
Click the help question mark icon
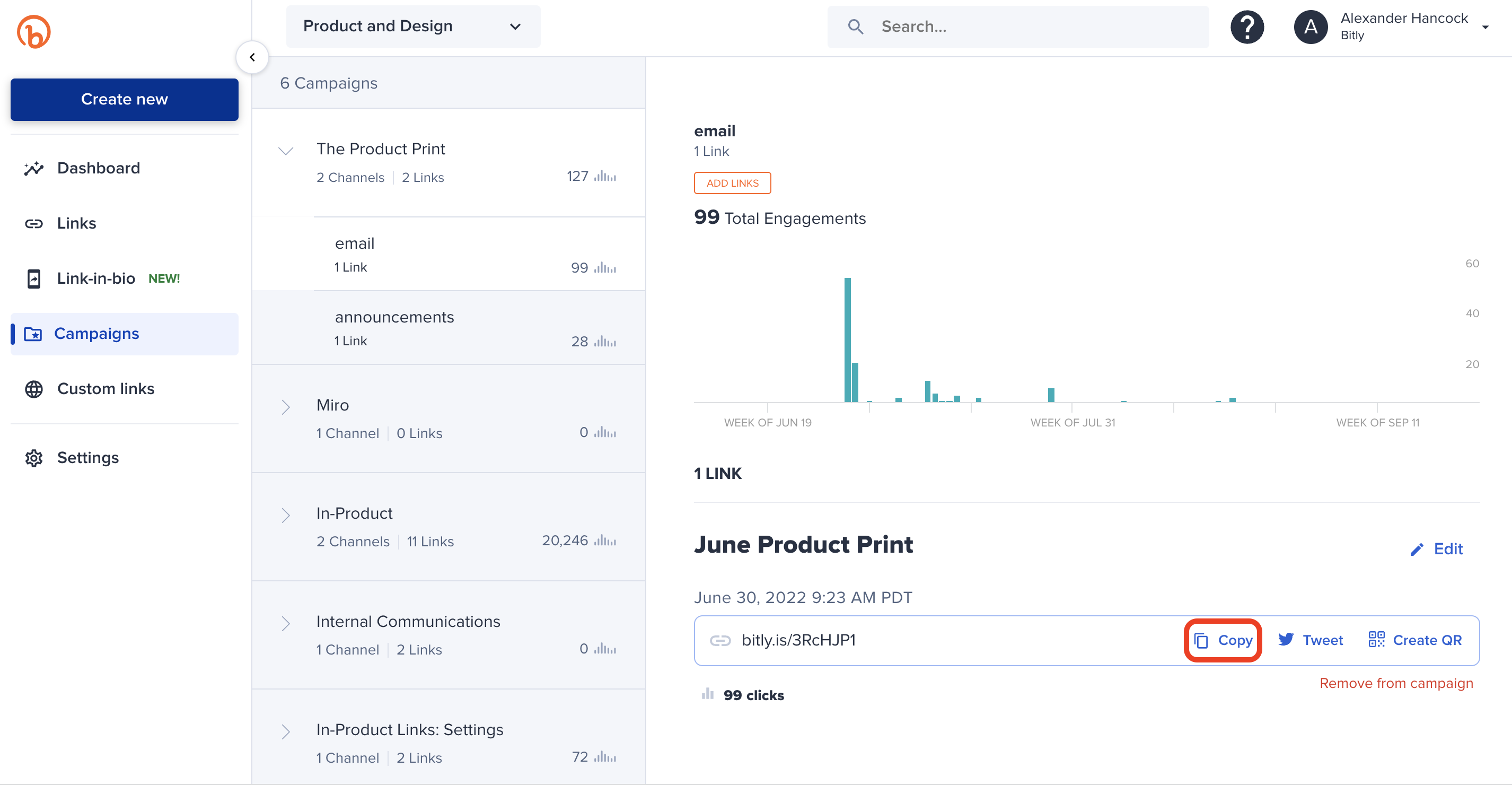click(x=1249, y=27)
